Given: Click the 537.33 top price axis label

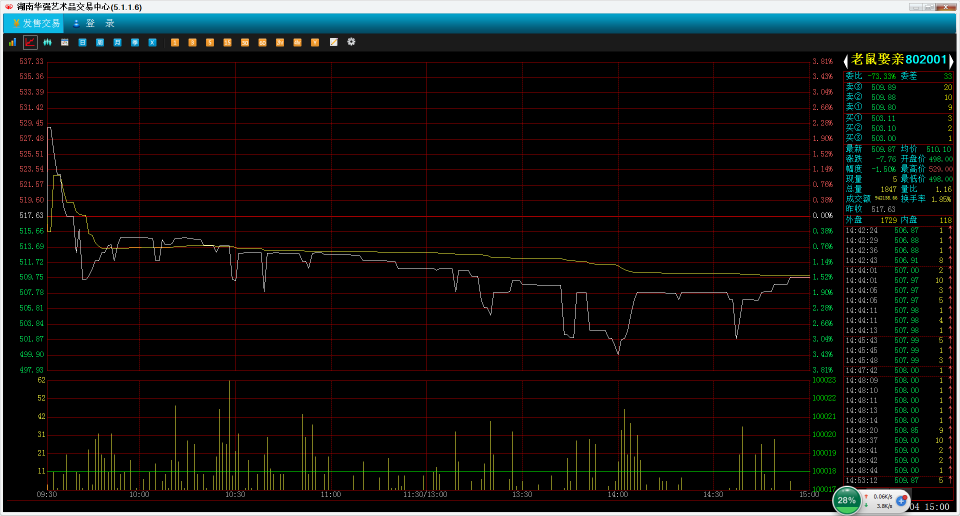Looking at the screenshot, I should click(31, 61).
